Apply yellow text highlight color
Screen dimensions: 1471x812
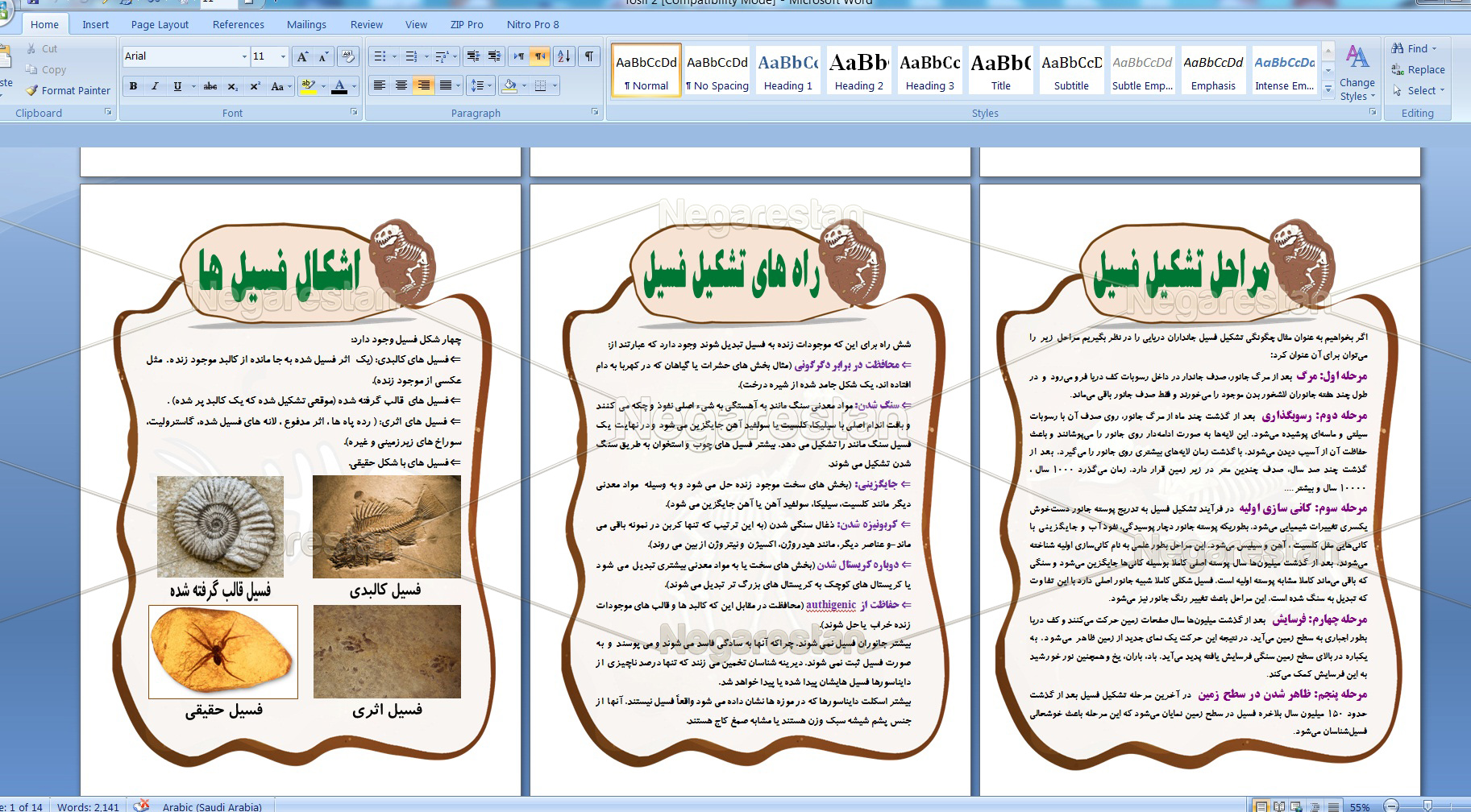click(308, 86)
